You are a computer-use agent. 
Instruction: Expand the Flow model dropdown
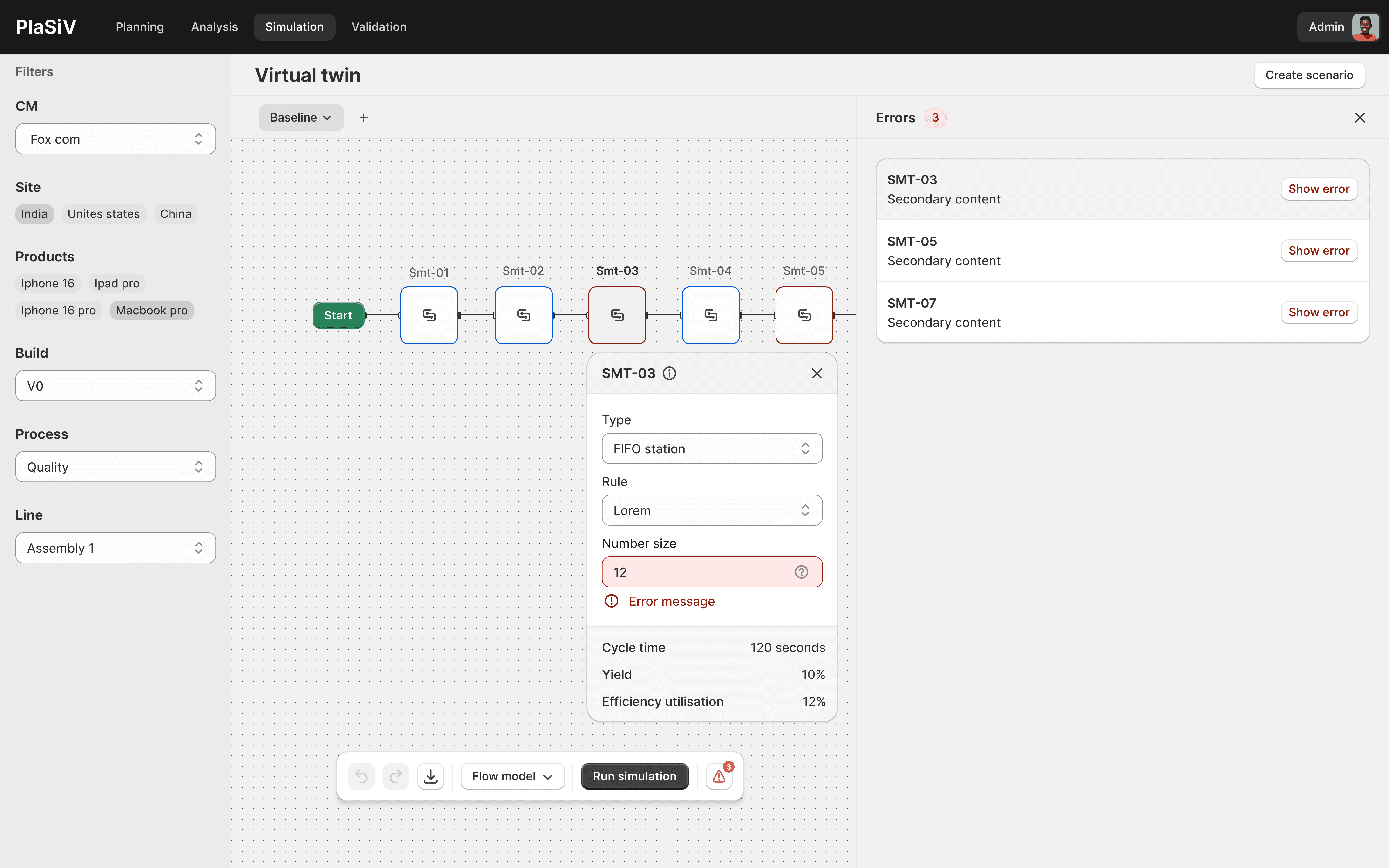(x=512, y=776)
